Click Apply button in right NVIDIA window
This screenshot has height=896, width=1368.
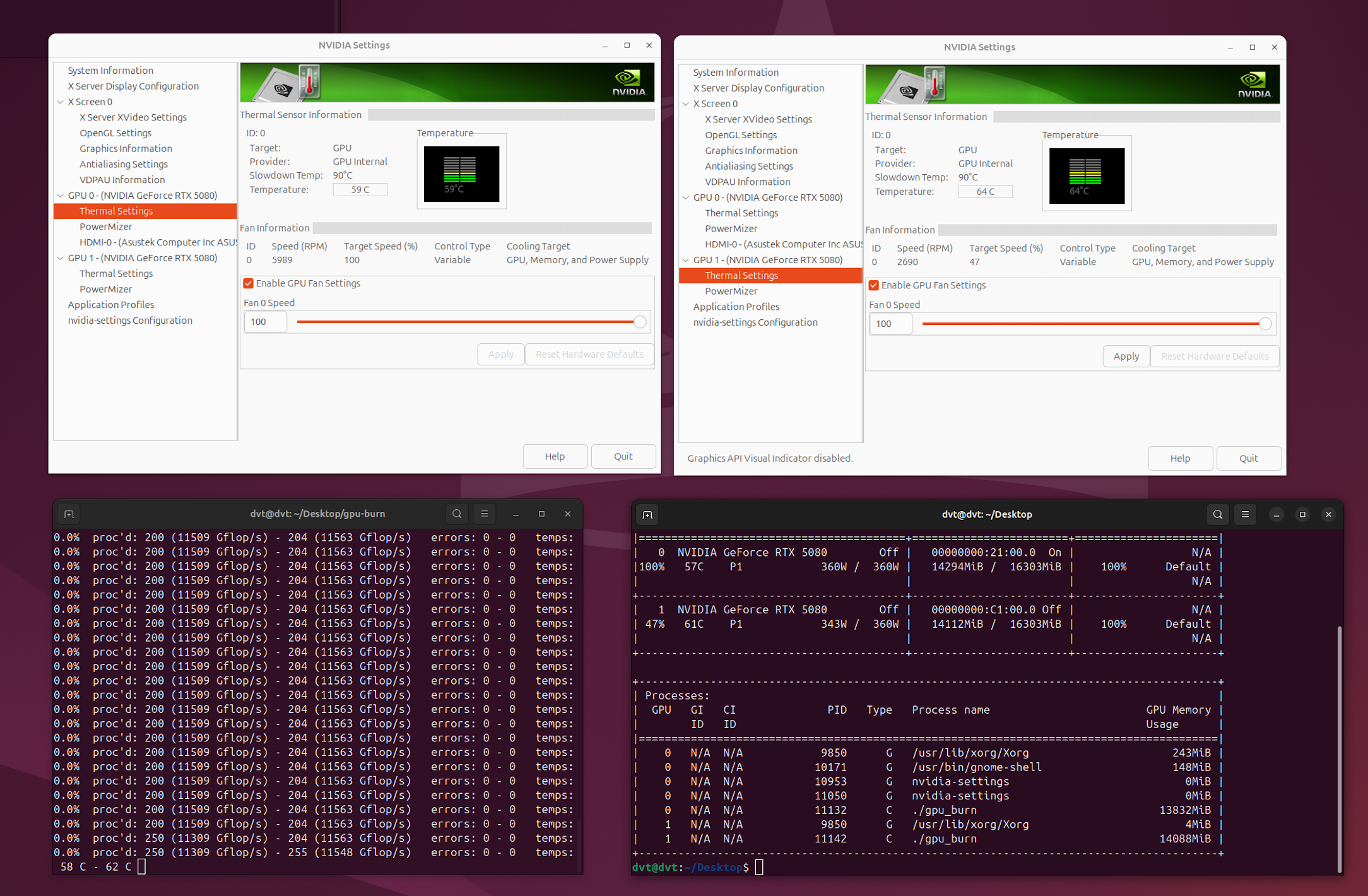(x=1126, y=356)
